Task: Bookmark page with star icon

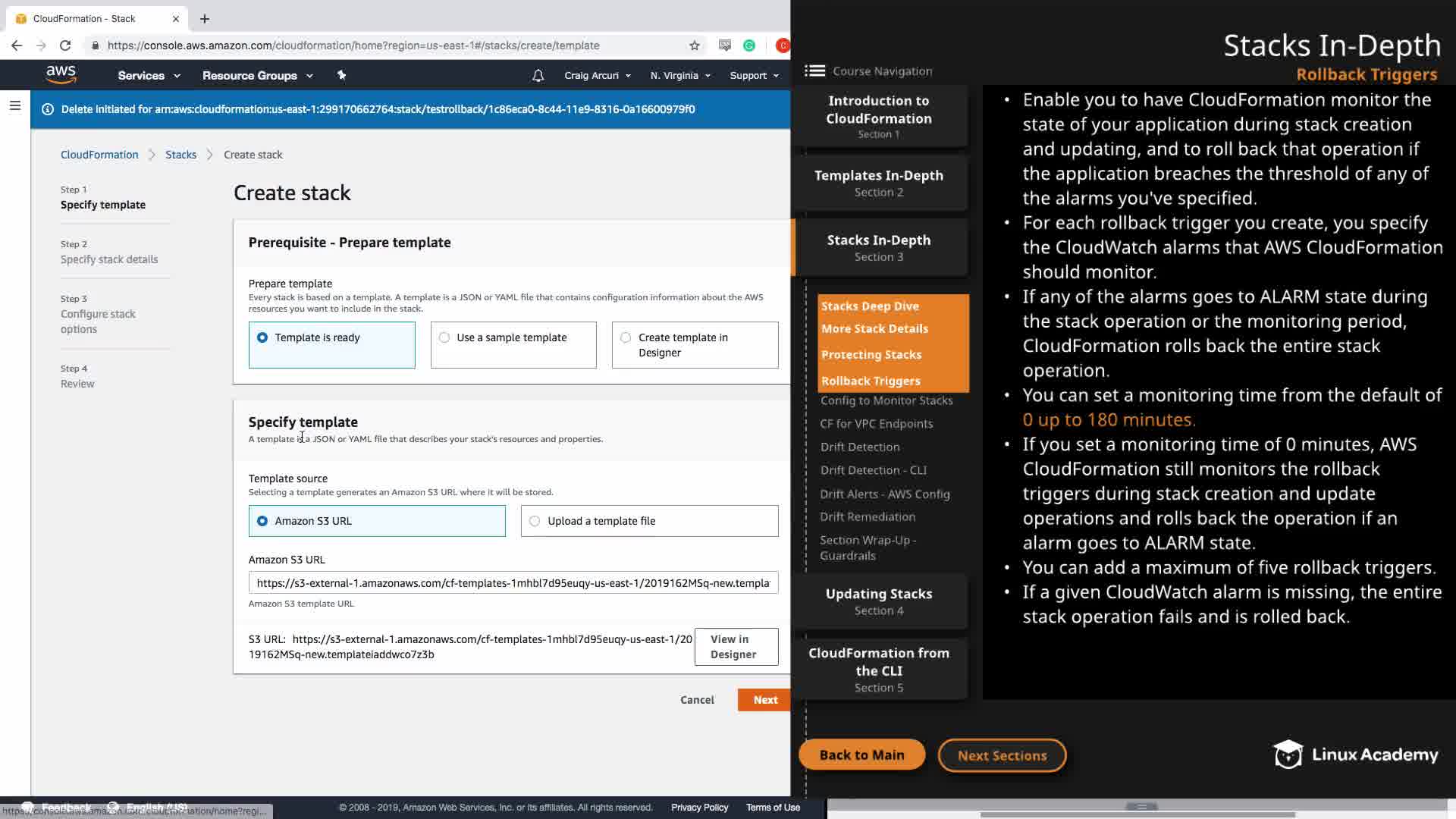Action: pyautogui.click(x=695, y=45)
